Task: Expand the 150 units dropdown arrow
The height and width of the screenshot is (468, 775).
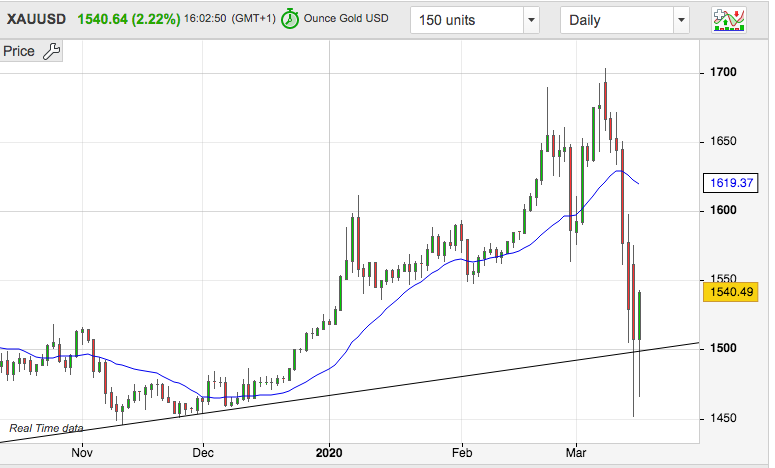Action: click(x=531, y=20)
